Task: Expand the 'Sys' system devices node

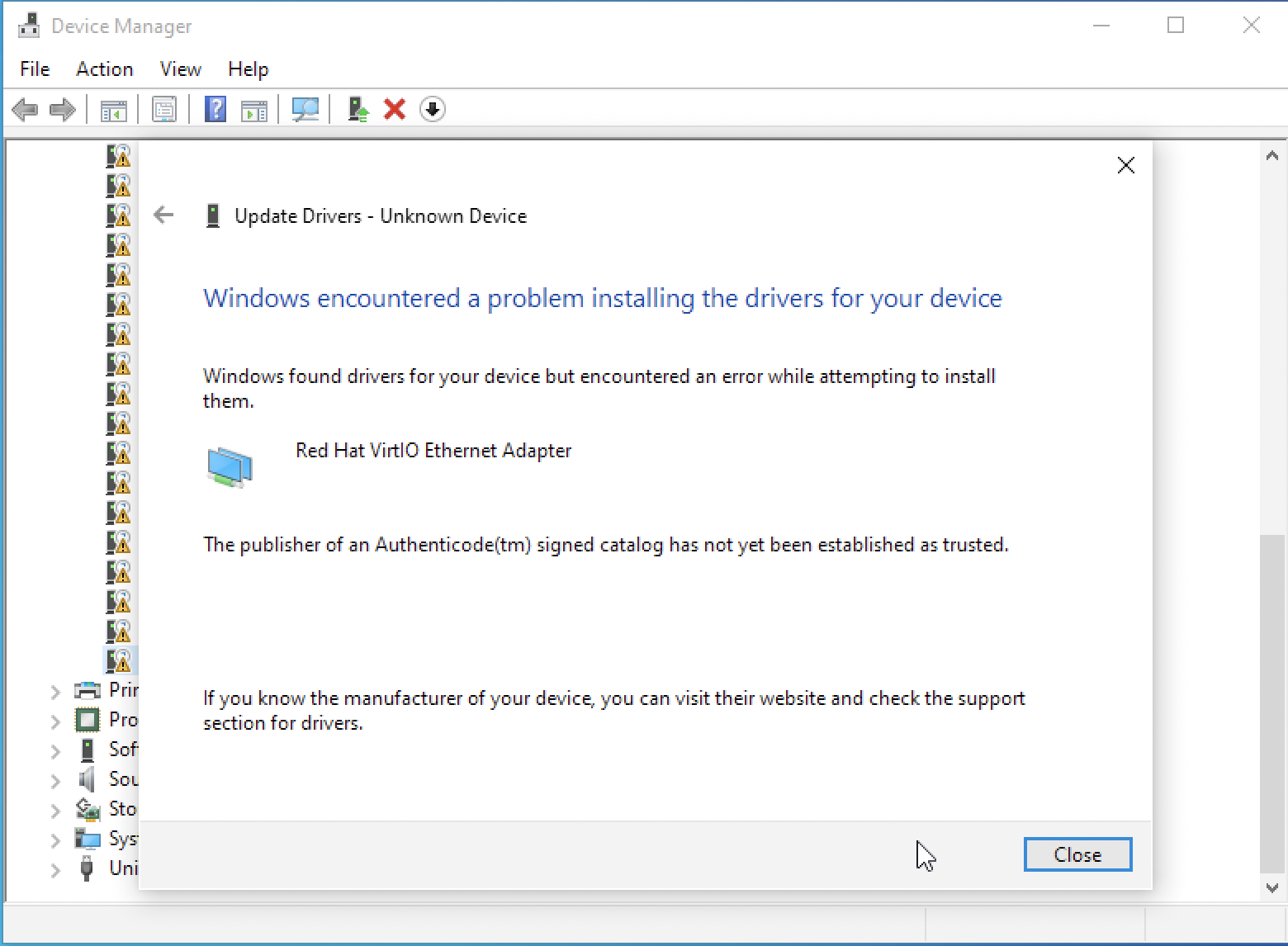Action: [55, 840]
